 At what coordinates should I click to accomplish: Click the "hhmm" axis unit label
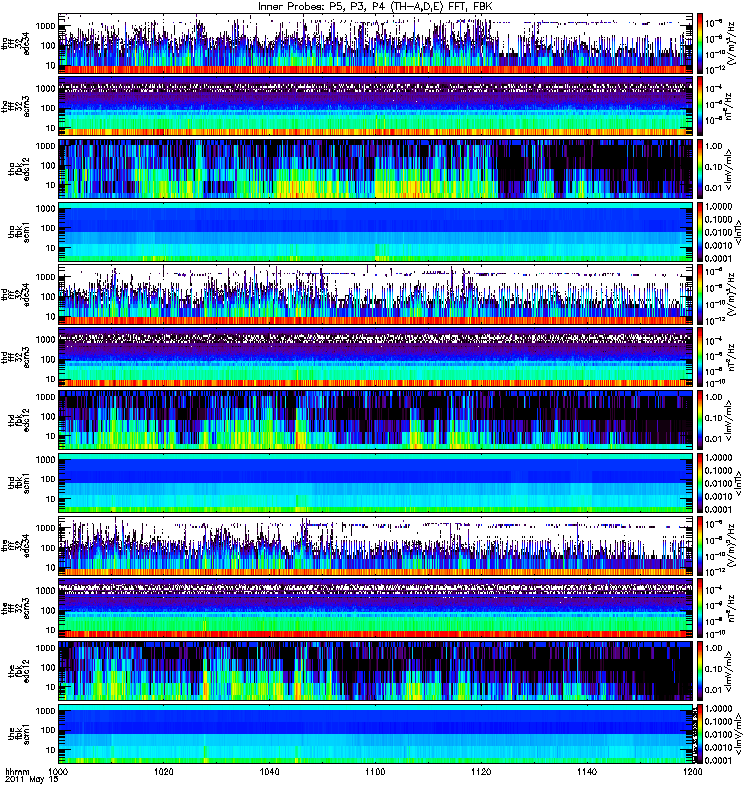(17, 772)
